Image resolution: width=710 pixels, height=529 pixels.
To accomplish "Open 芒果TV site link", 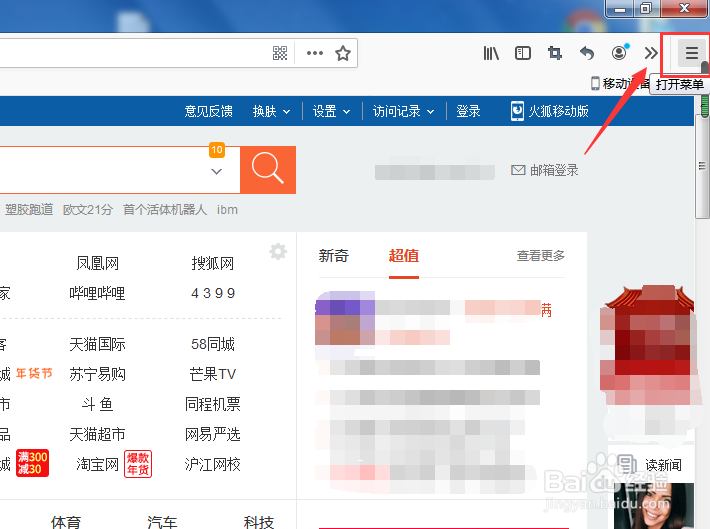I will (213, 374).
